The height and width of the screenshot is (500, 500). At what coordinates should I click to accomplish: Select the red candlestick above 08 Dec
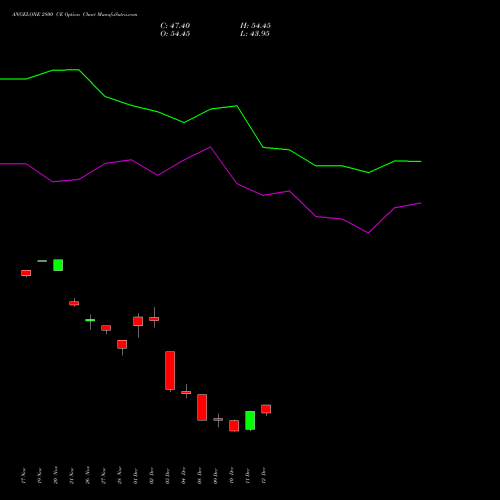202,407
